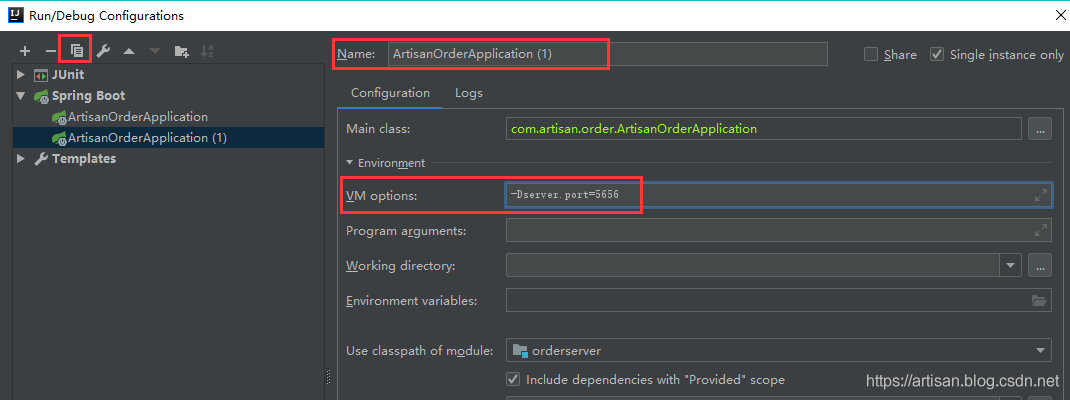Click the Name input field

[x=608, y=54]
